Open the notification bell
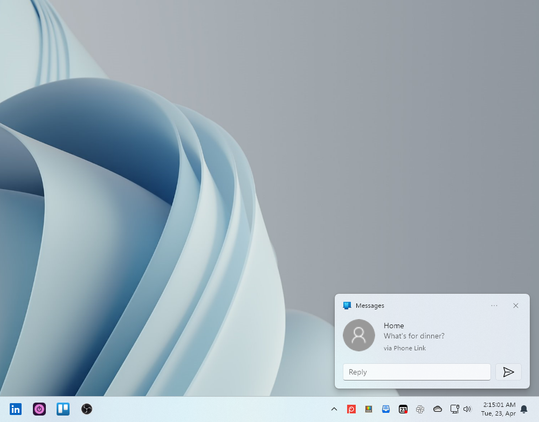 click(524, 409)
